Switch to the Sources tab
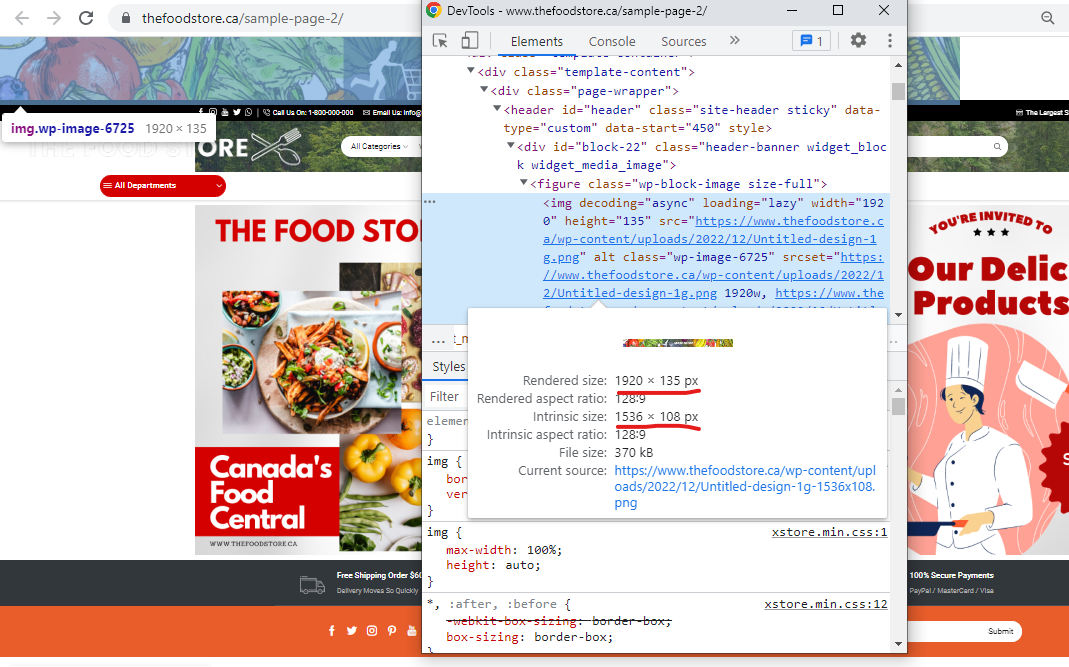The width and height of the screenshot is (1069, 667). (x=683, y=42)
